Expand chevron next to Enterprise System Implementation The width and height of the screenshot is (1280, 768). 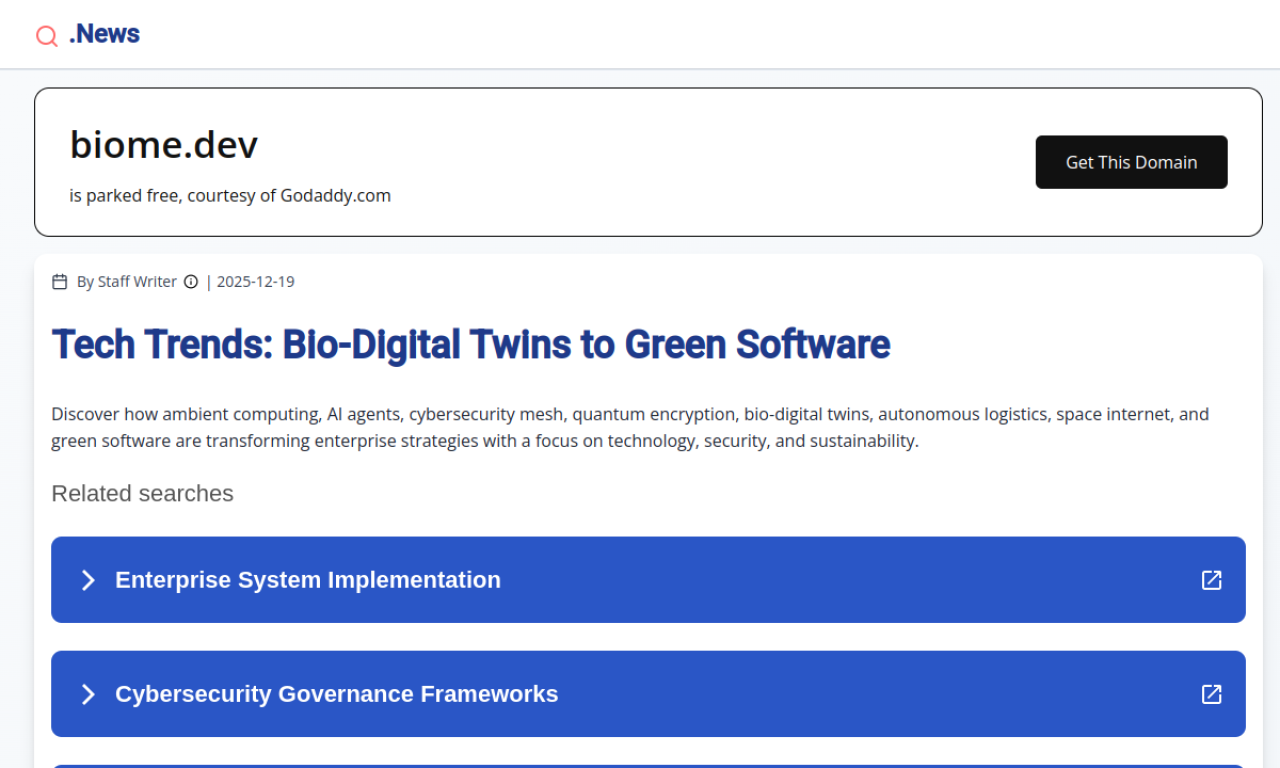click(x=88, y=580)
